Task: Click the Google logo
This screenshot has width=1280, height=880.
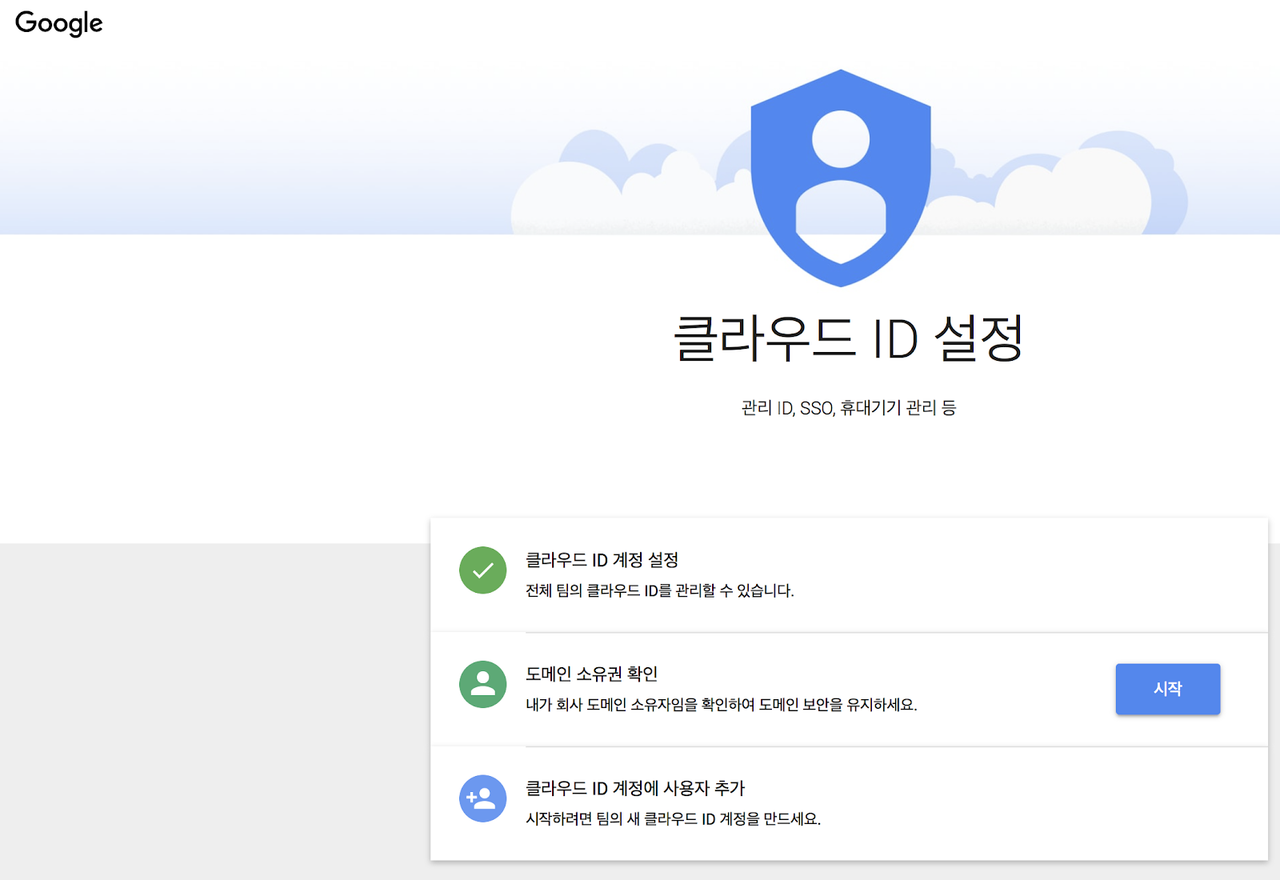Action: (x=59, y=23)
